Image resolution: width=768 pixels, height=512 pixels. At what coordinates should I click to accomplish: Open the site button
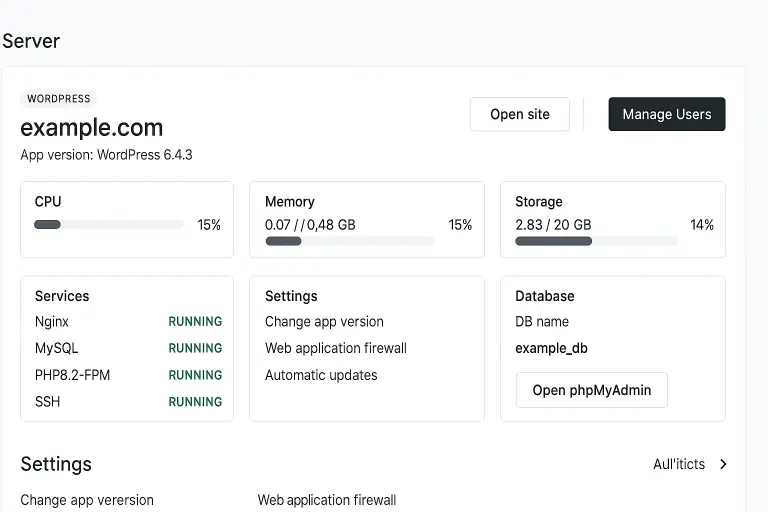click(519, 114)
